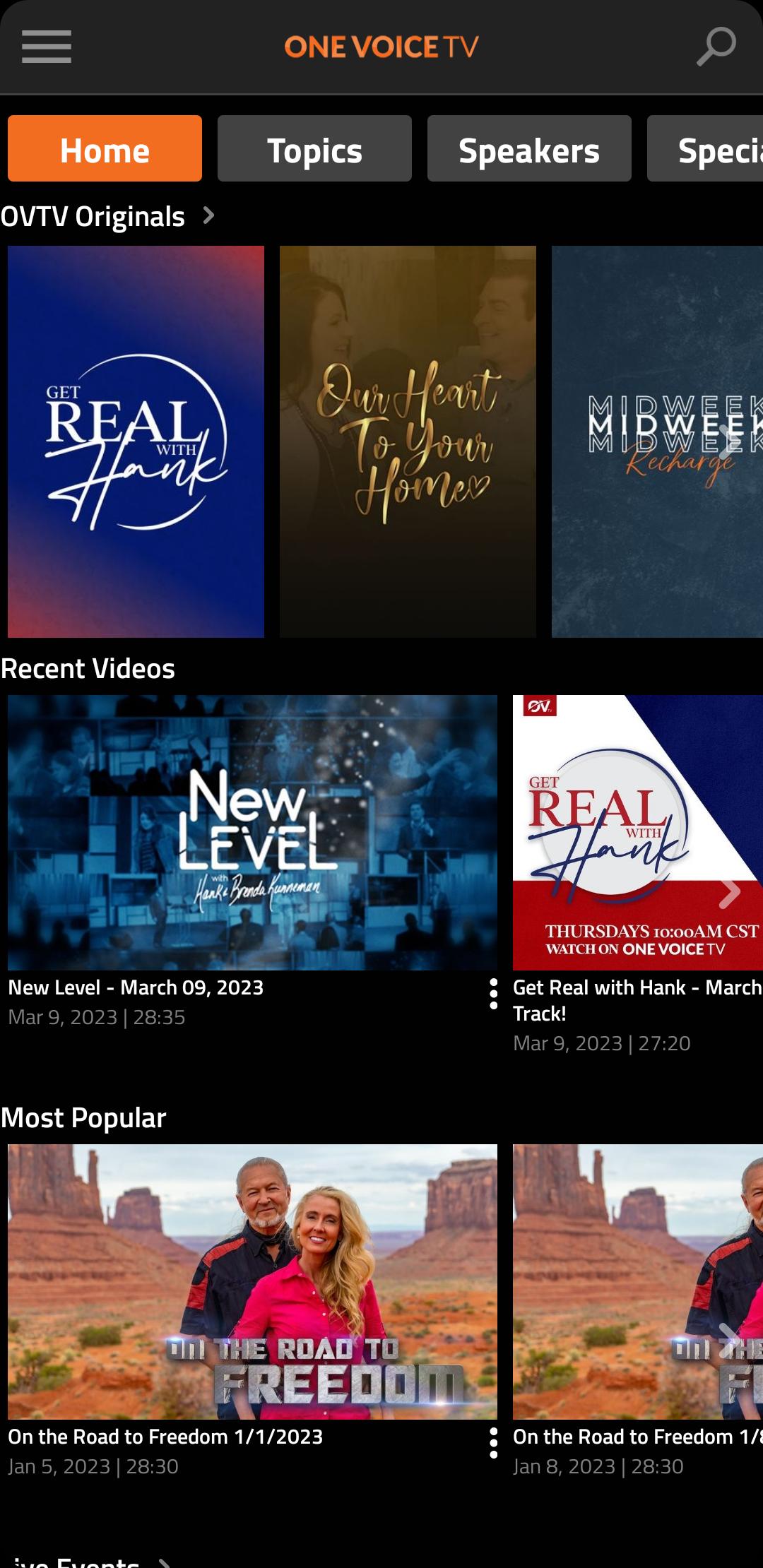Tap the search magnifier icon
Viewport: 763px width, 1568px height.
pyautogui.click(x=716, y=47)
